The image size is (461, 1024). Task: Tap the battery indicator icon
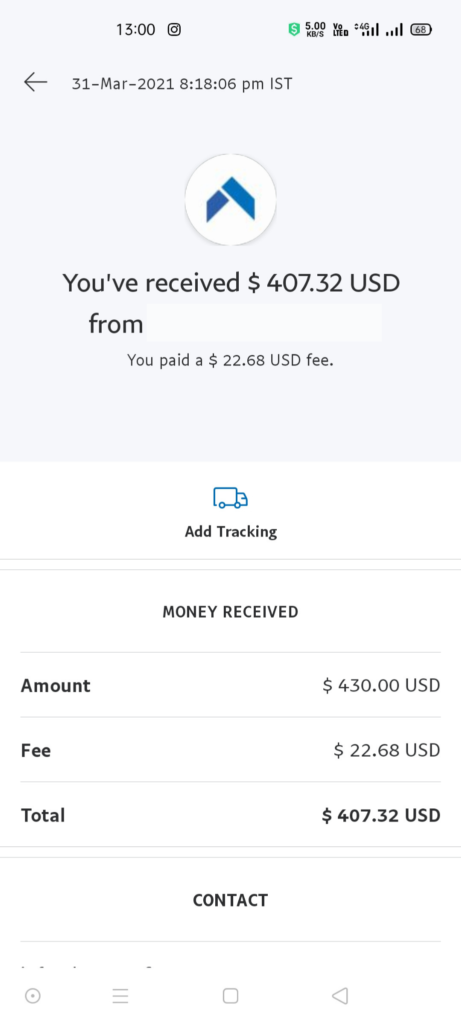point(421,29)
